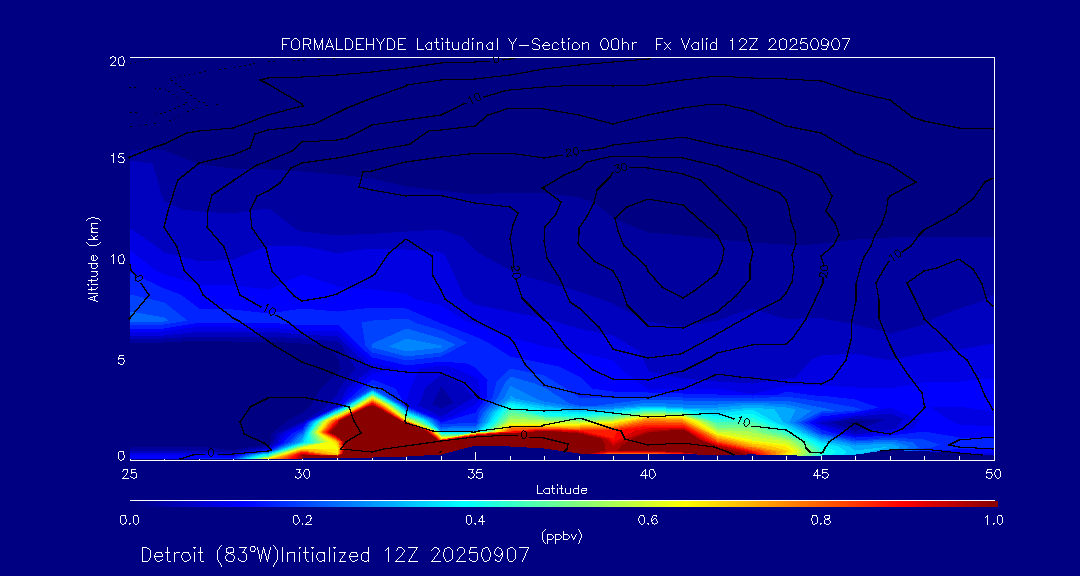Select the 1.0 colorbar tick label

coord(993,520)
